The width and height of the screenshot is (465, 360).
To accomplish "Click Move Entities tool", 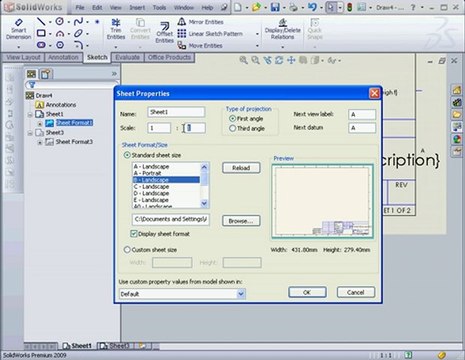I will 200,45.
